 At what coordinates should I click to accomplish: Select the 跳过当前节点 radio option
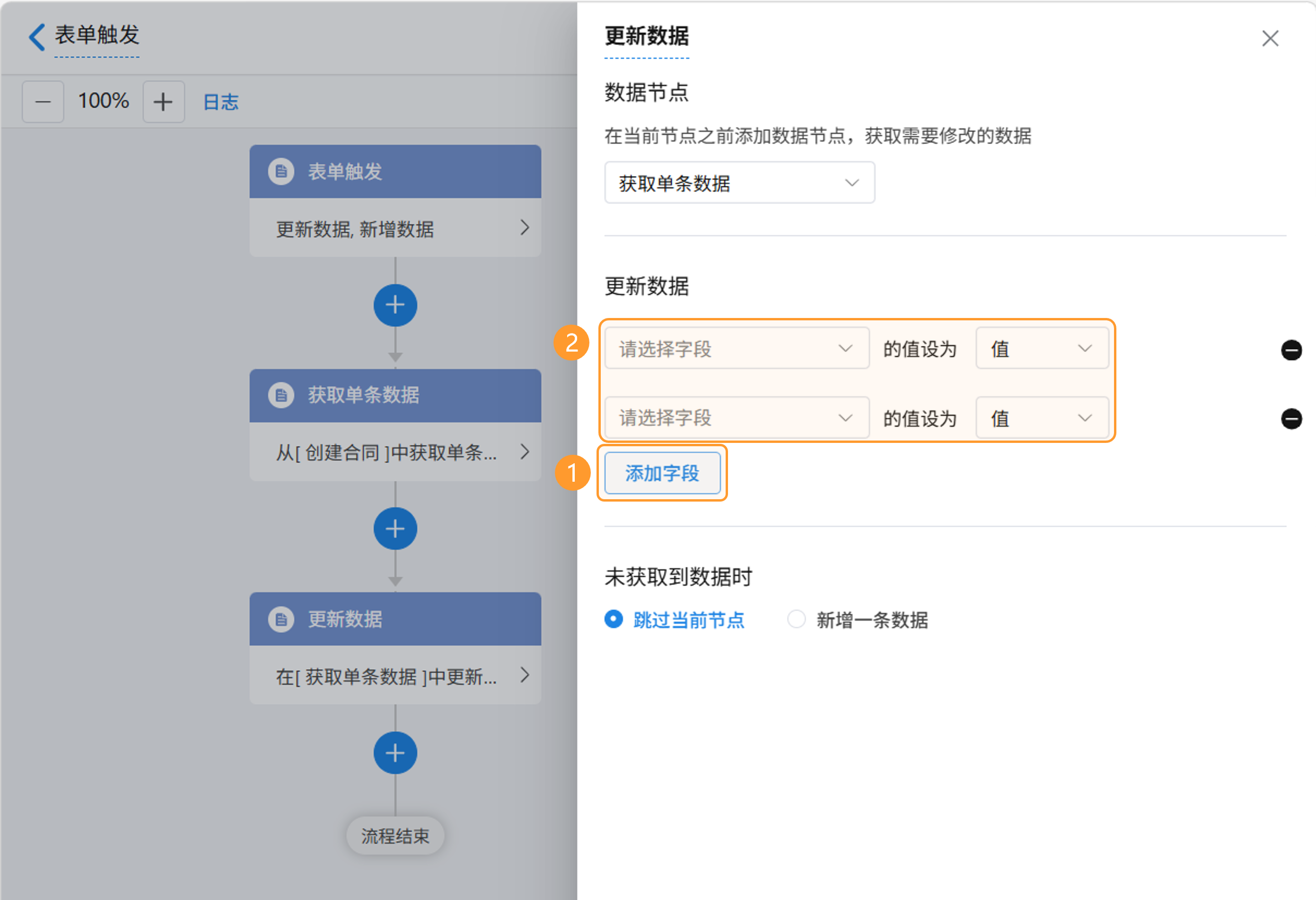(x=614, y=619)
